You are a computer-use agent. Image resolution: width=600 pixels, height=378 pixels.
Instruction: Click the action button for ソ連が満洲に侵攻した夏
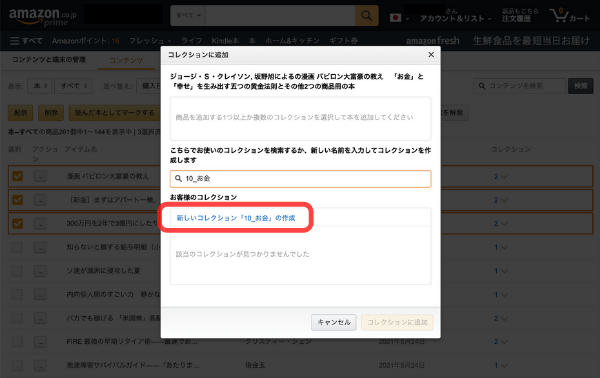tap(40, 271)
